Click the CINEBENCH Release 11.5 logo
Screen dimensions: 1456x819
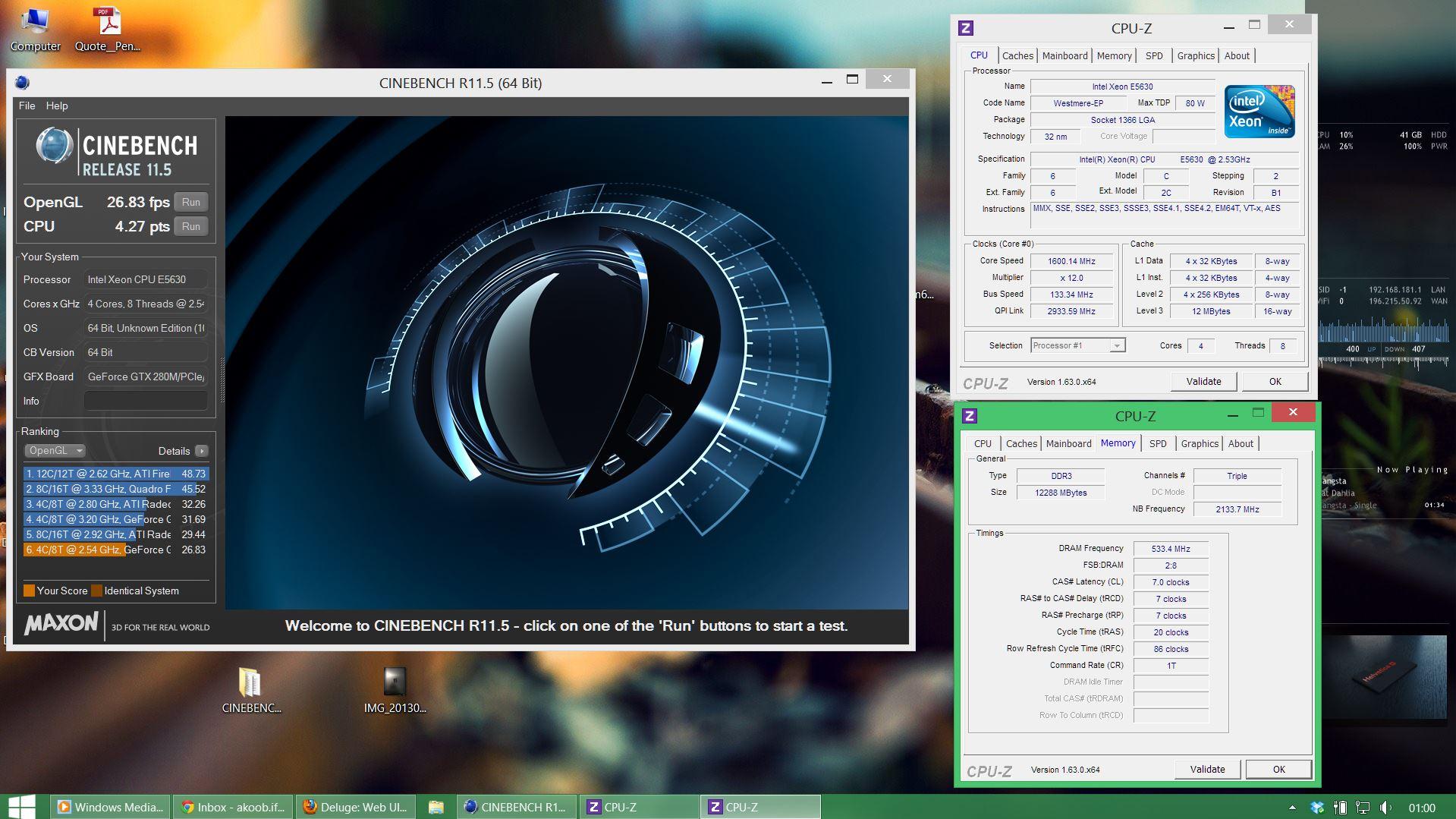(x=116, y=151)
